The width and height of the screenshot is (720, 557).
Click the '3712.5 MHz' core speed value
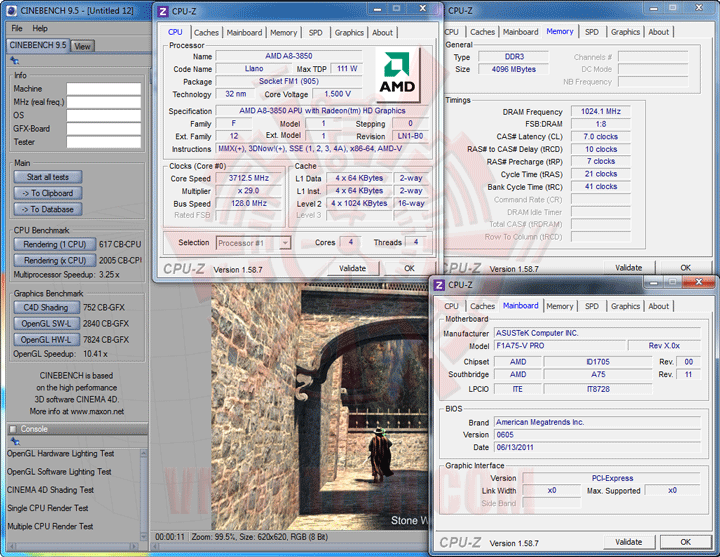(248, 178)
